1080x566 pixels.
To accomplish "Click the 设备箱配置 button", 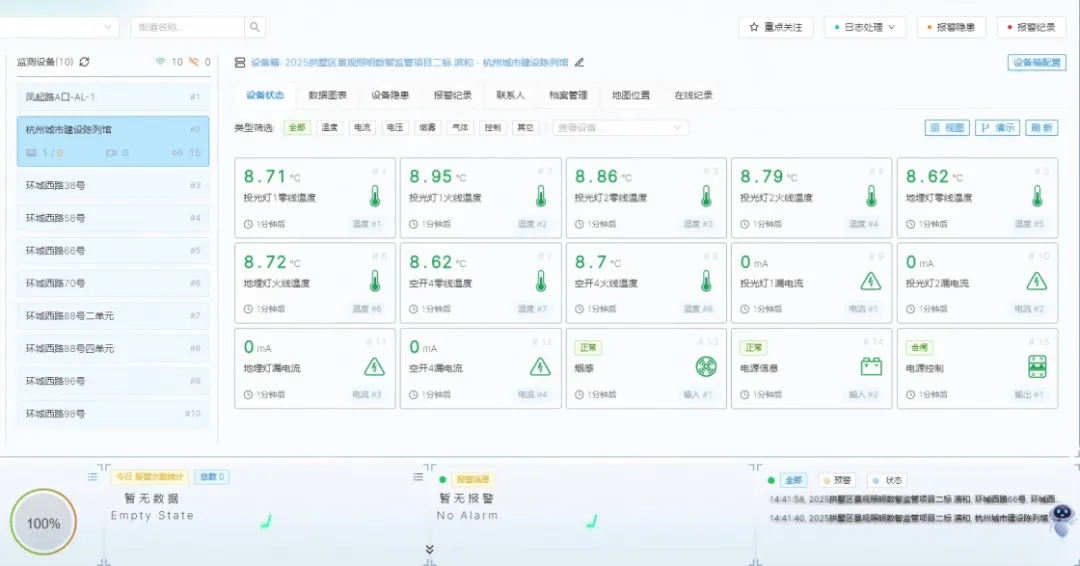I will [1036, 62].
